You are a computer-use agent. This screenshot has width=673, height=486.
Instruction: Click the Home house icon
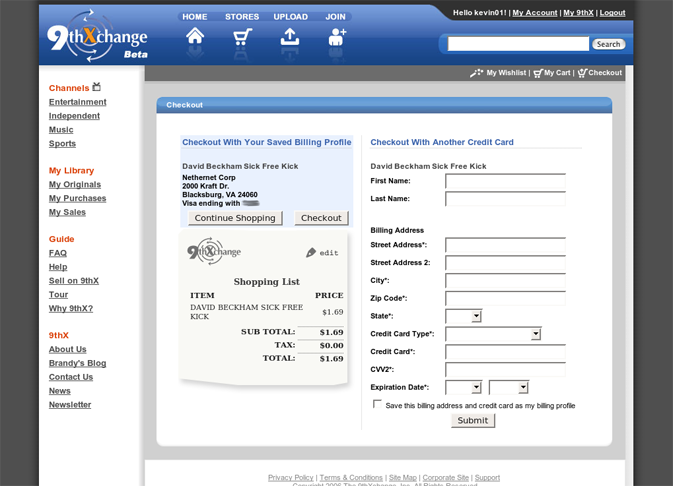click(195, 36)
